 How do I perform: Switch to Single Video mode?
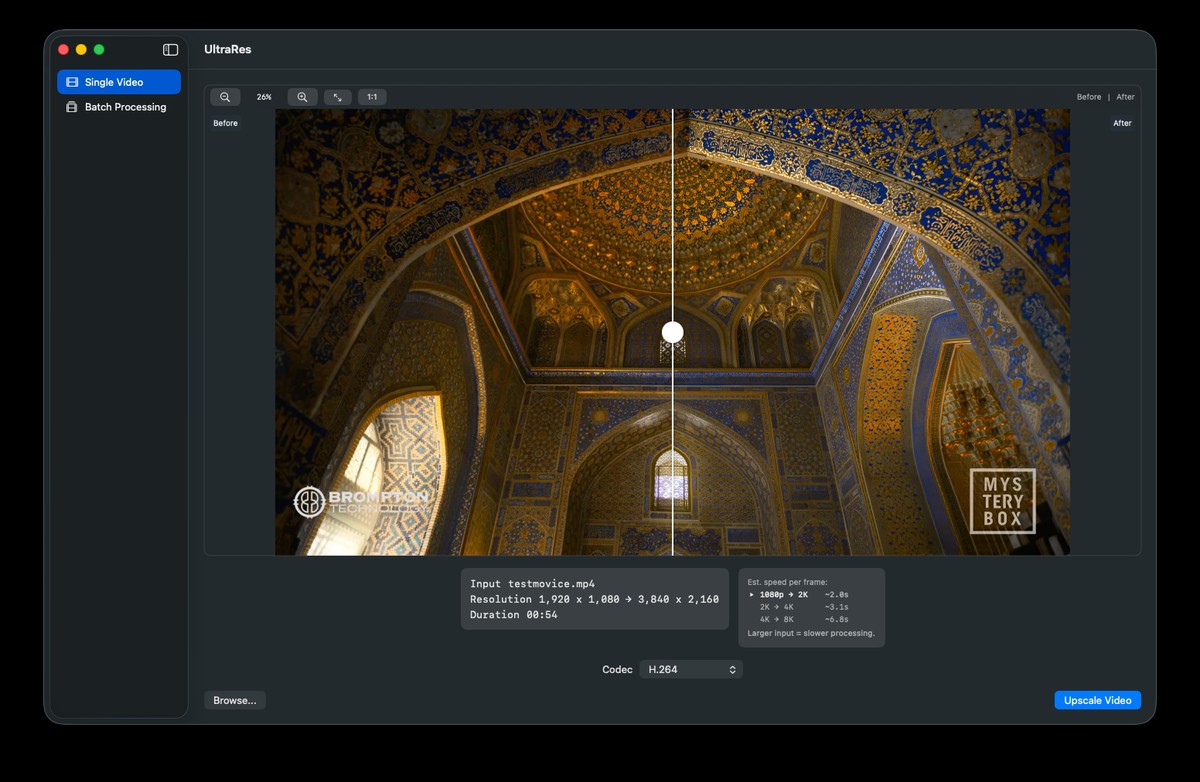coord(119,81)
